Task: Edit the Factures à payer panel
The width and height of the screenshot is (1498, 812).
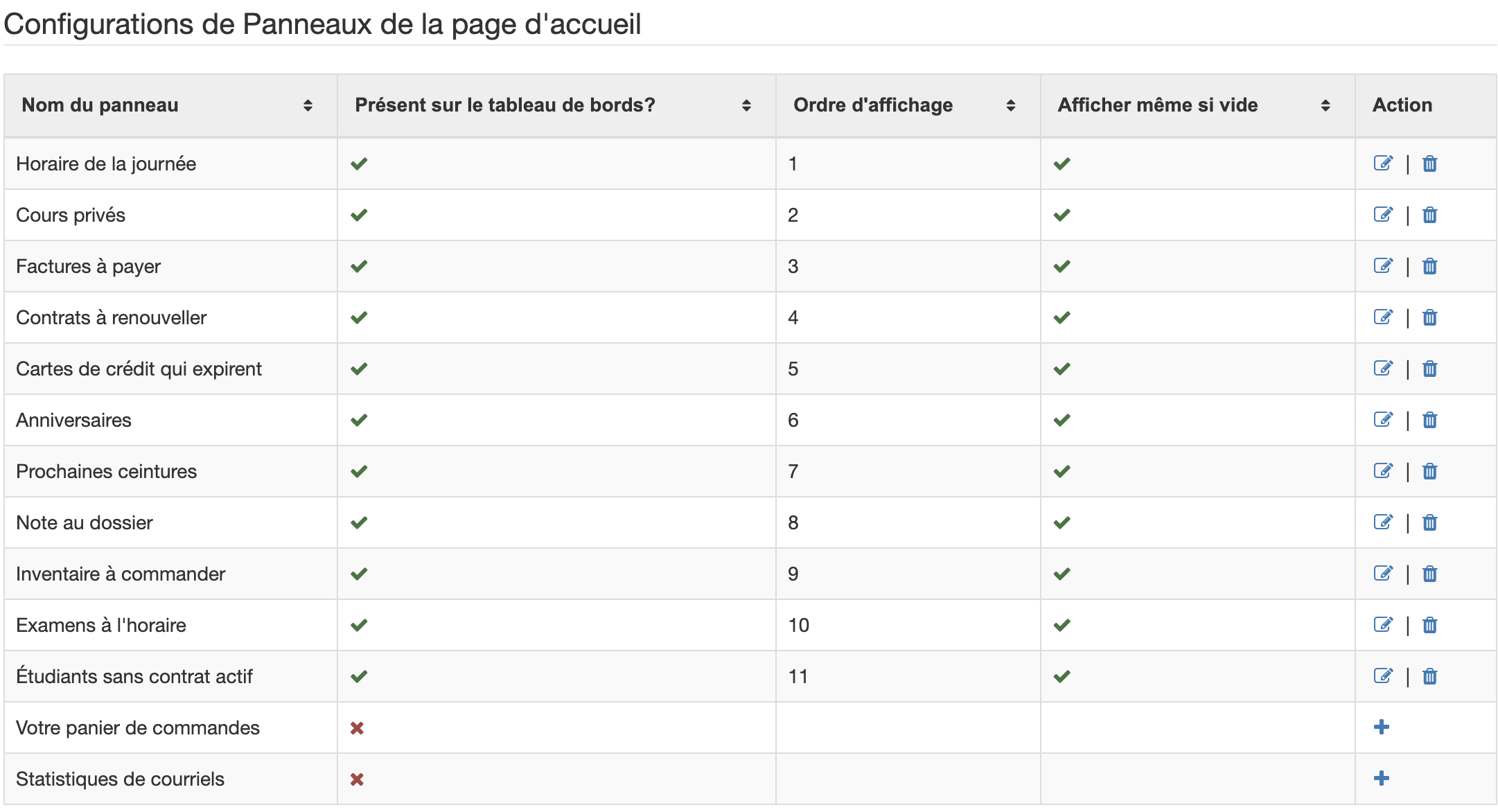Action: pos(1383,266)
